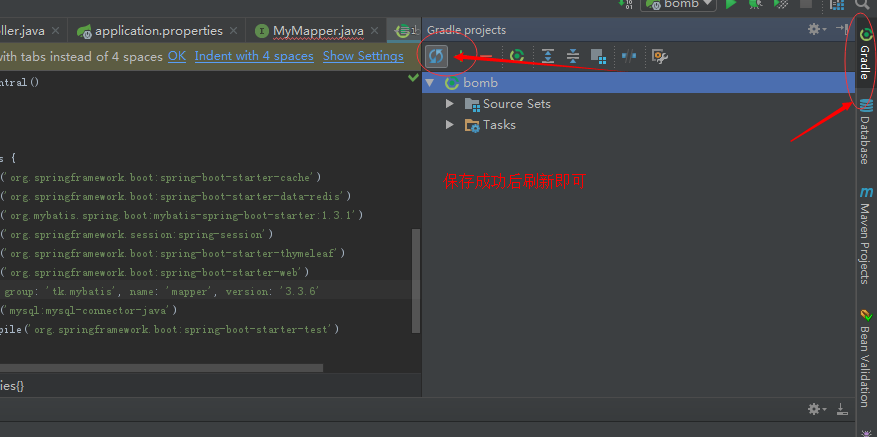Click the spring-boot-starter-web dependency line
877x437 pixels.
tap(154, 272)
